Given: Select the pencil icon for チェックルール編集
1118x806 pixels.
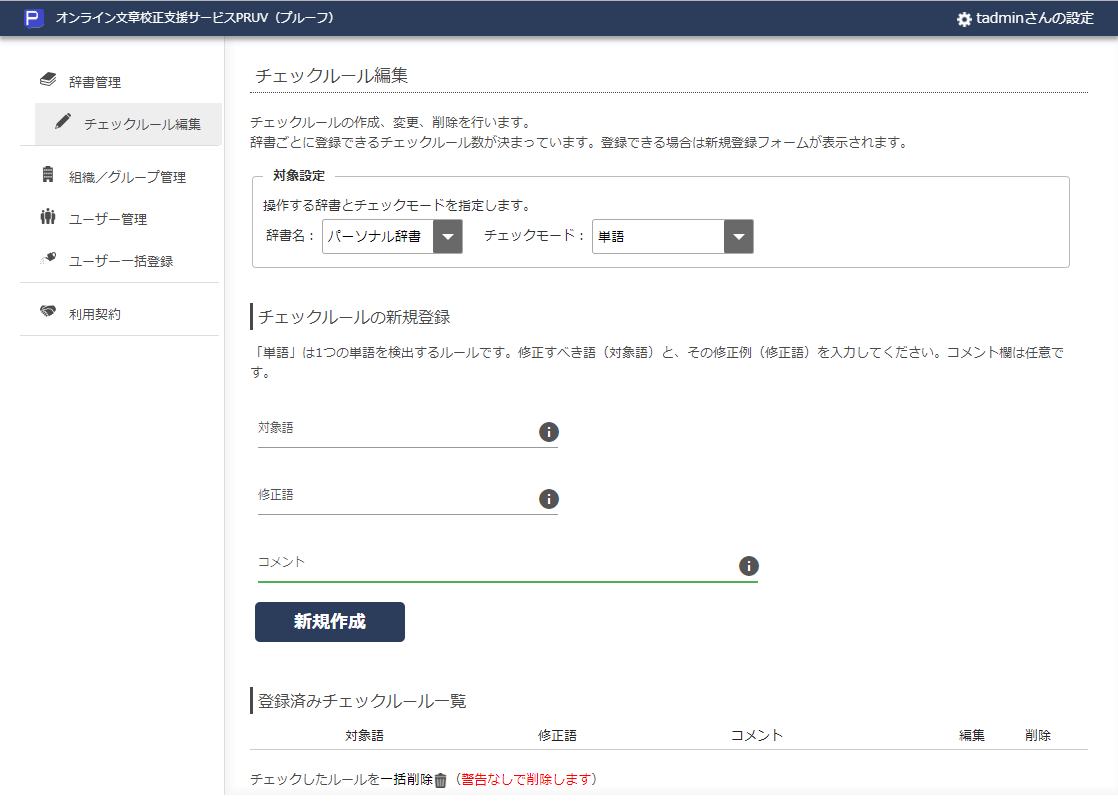Looking at the screenshot, I should click(x=63, y=122).
